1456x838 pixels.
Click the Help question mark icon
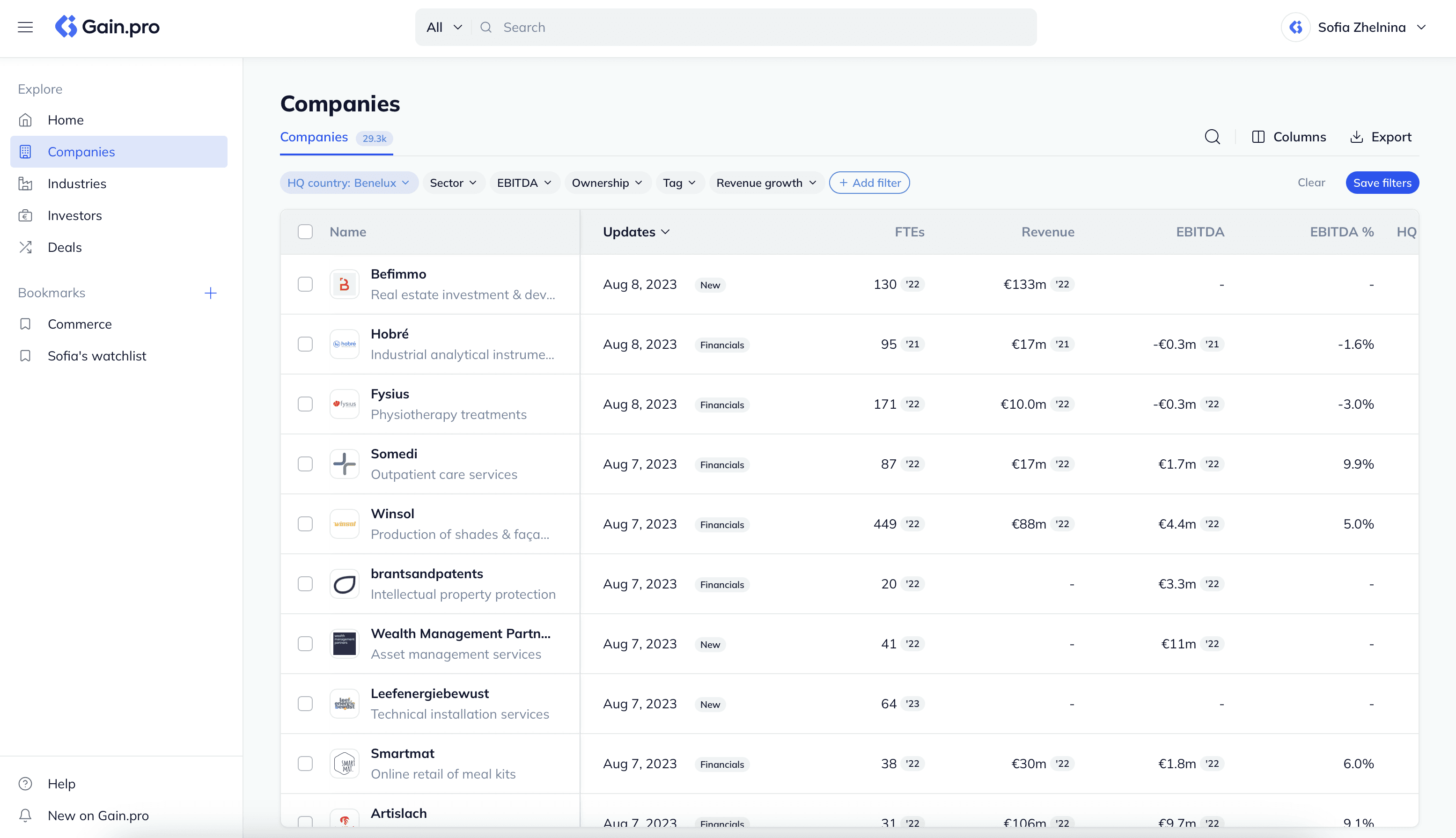(x=25, y=783)
